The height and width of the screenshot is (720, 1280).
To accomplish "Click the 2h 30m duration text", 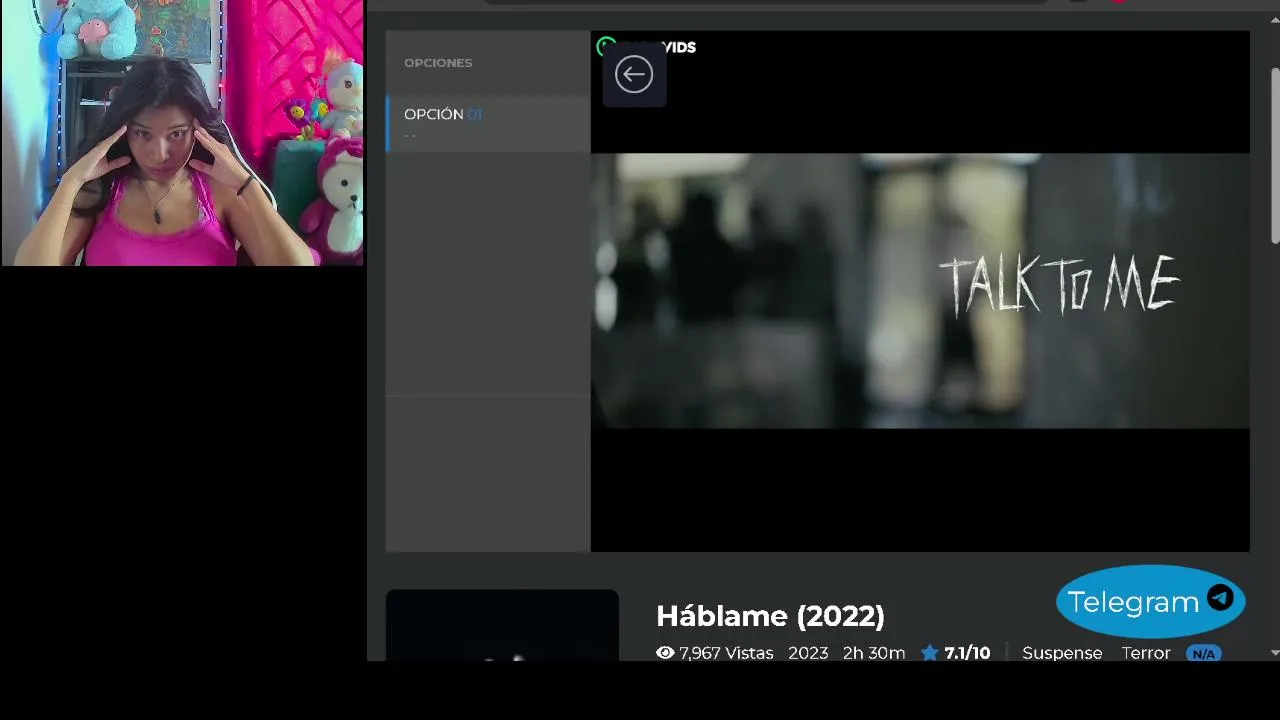I will click(874, 653).
